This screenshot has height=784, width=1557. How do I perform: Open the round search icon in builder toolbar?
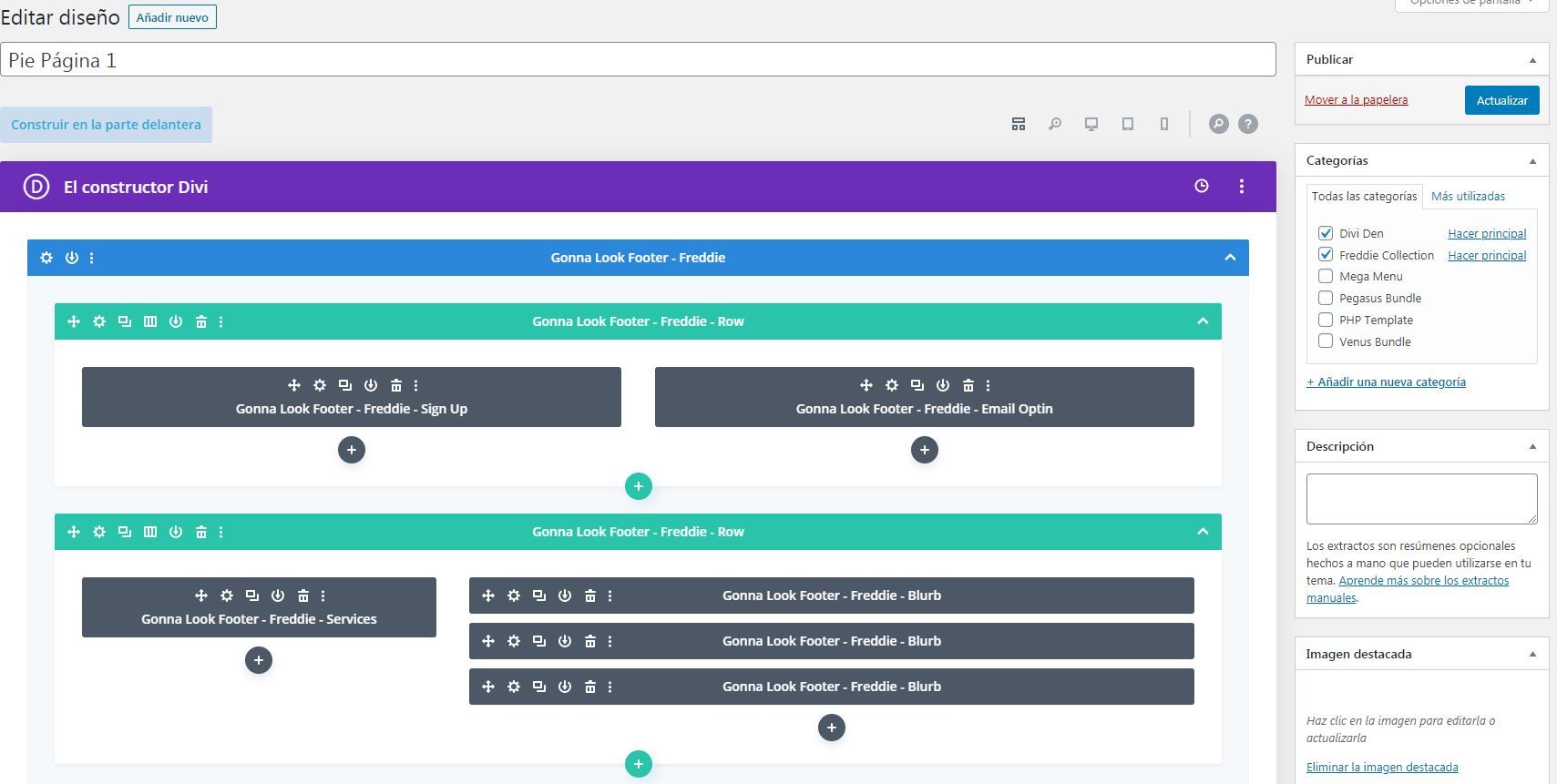tap(1219, 124)
